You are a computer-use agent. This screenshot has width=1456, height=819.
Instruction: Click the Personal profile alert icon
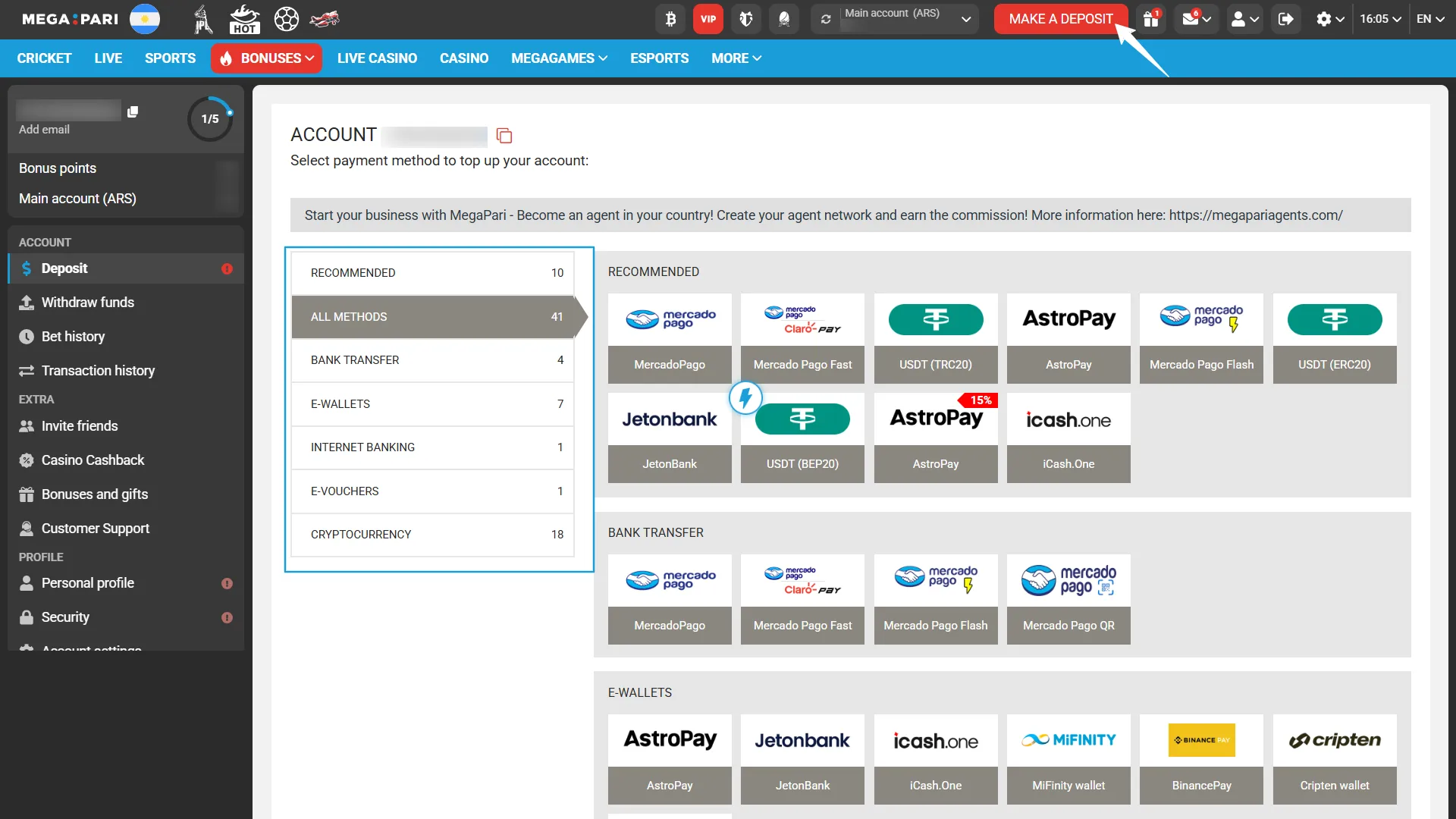(227, 584)
